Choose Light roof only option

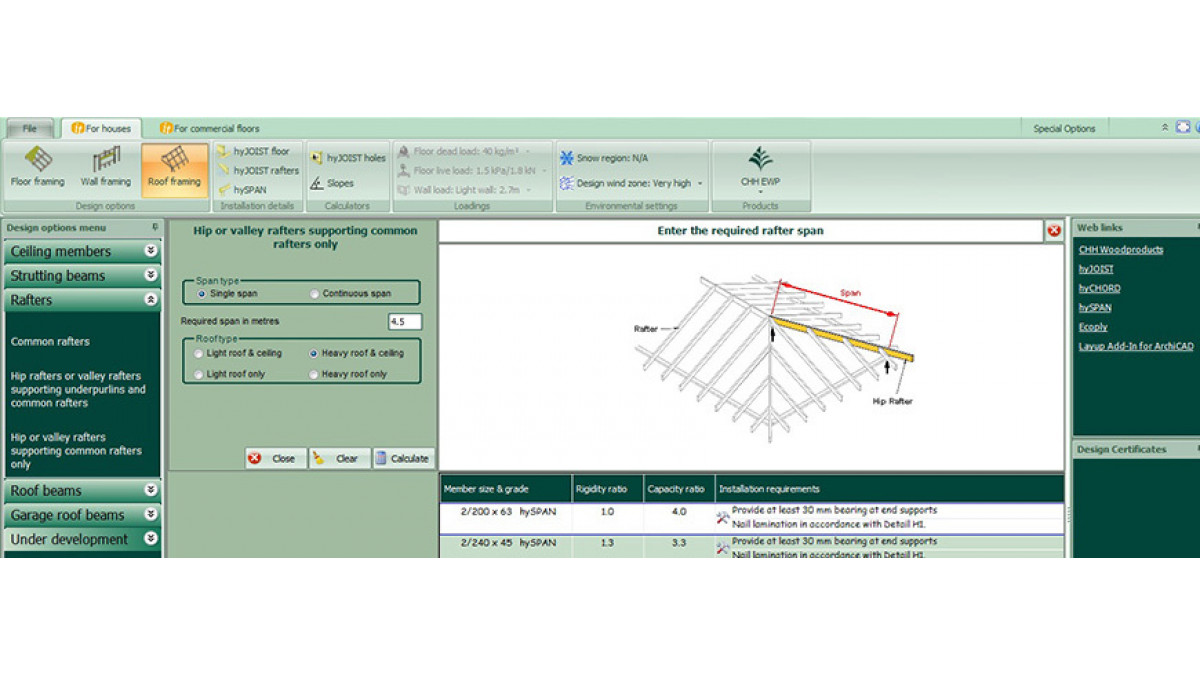pyautogui.click(x=200, y=374)
